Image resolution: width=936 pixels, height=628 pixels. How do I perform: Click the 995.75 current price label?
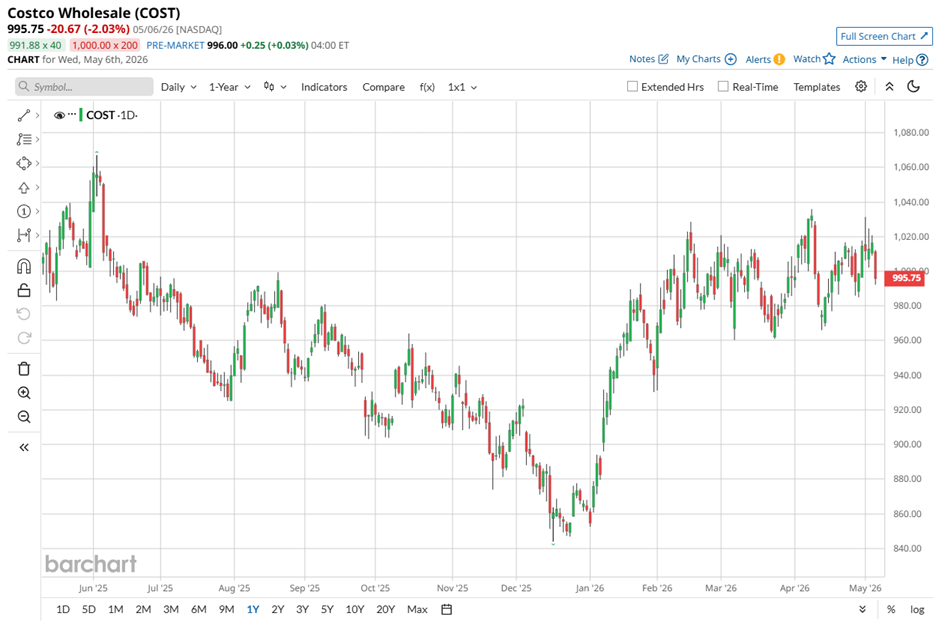tap(906, 278)
